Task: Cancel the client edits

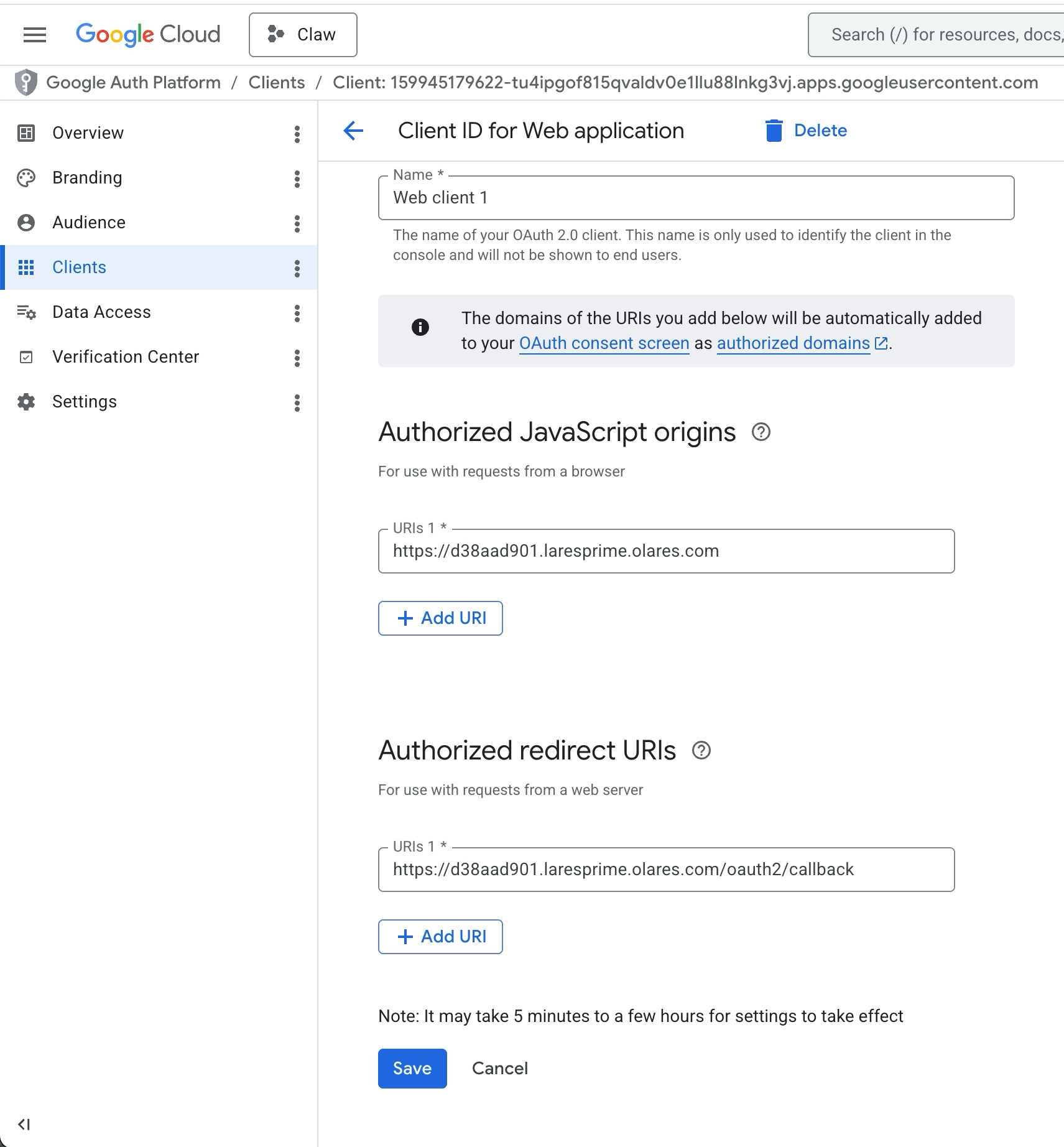Action: tap(500, 1069)
